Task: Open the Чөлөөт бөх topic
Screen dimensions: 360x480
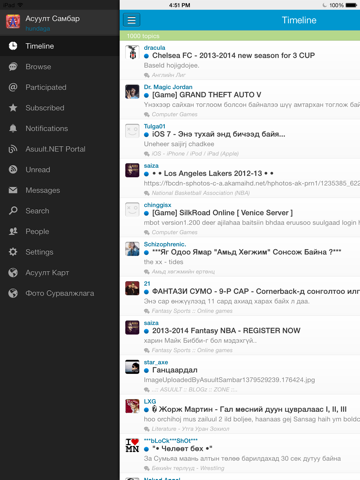Action: click(x=182, y=449)
